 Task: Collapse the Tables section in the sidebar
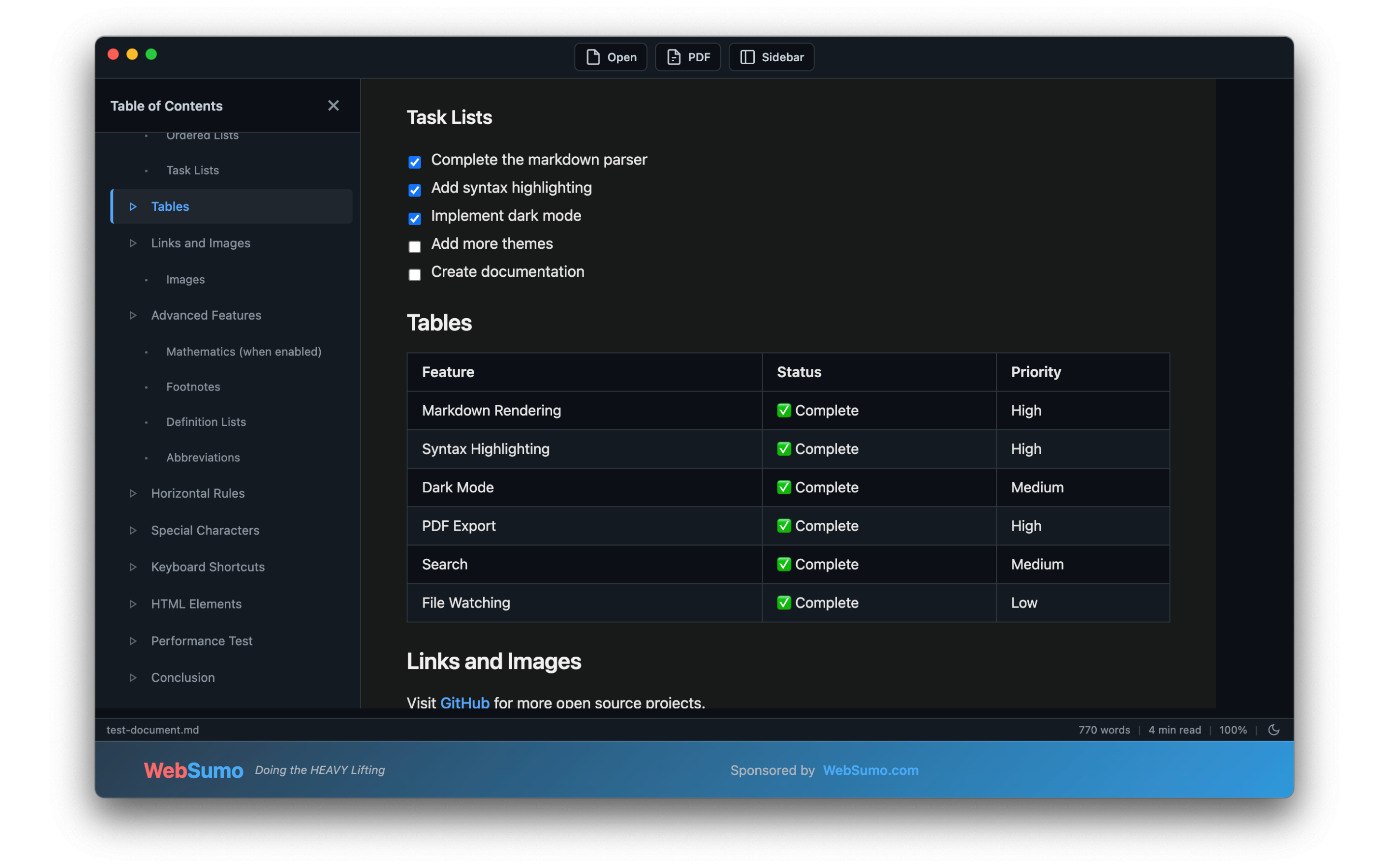133,206
